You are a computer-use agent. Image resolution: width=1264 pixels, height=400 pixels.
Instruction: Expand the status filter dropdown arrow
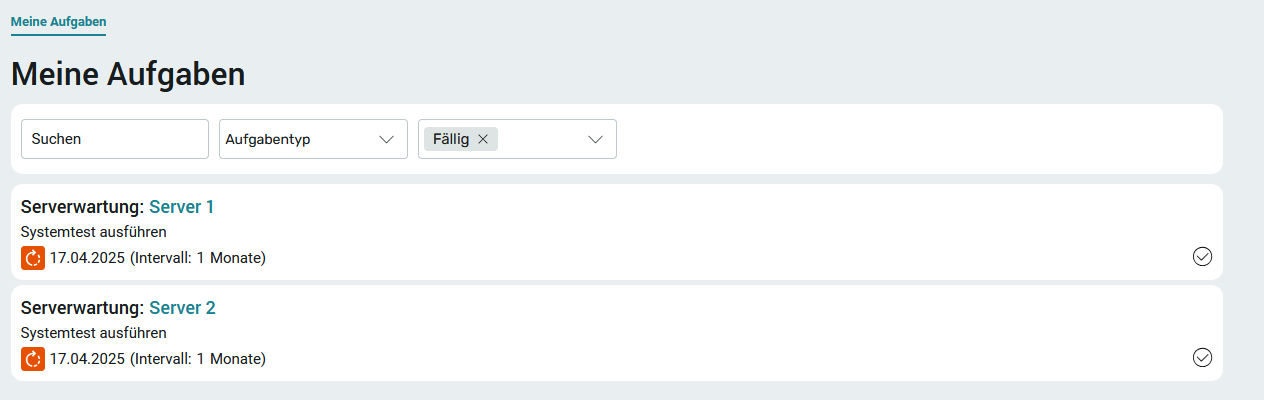tap(596, 139)
